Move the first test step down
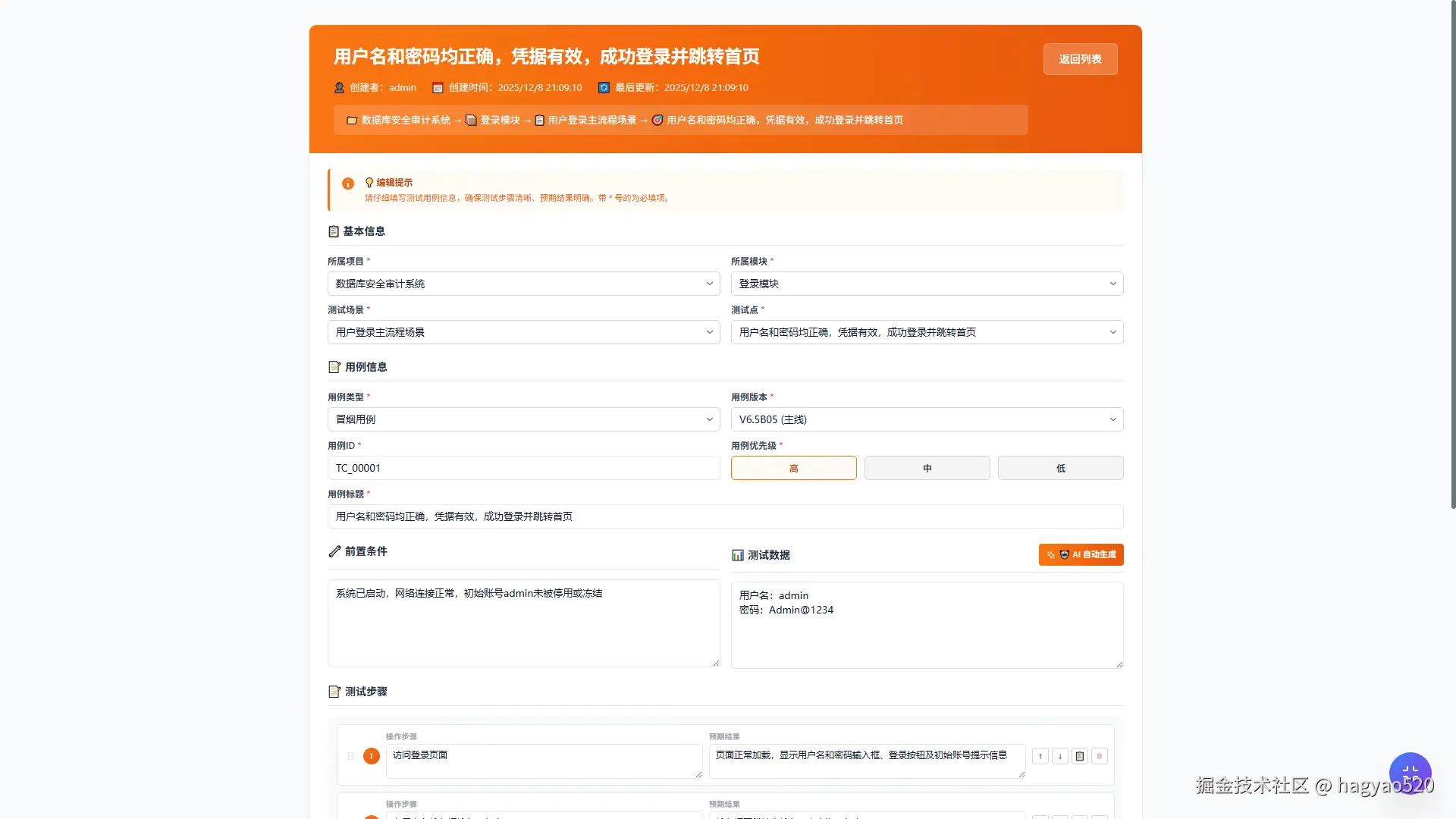The width and height of the screenshot is (1456, 819). coord(1059,756)
